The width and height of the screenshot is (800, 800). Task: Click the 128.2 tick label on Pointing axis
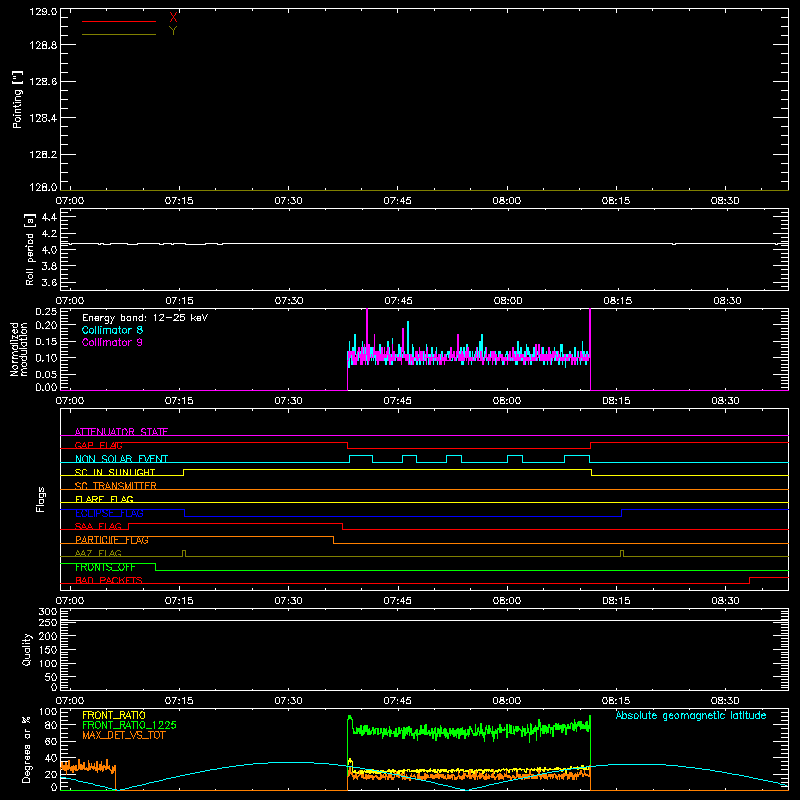[43, 155]
